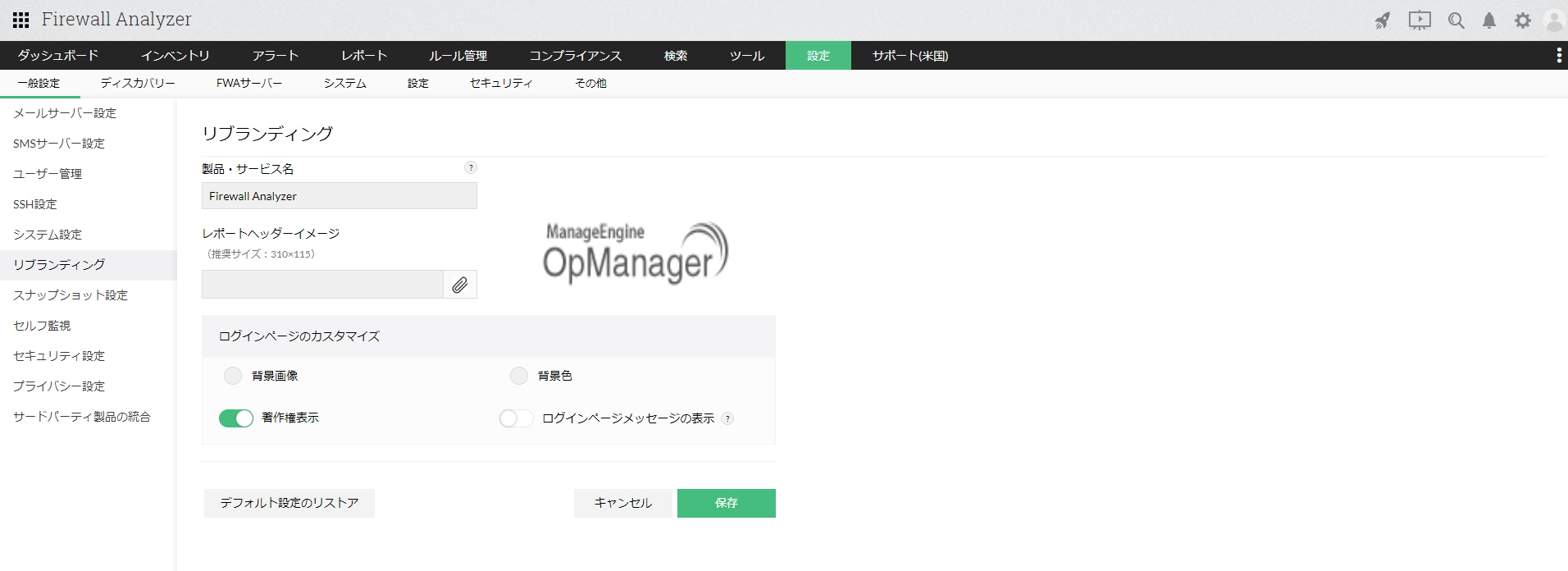Open the ダッシュボード main menu
The width and height of the screenshot is (1568, 571).
pos(58,55)
